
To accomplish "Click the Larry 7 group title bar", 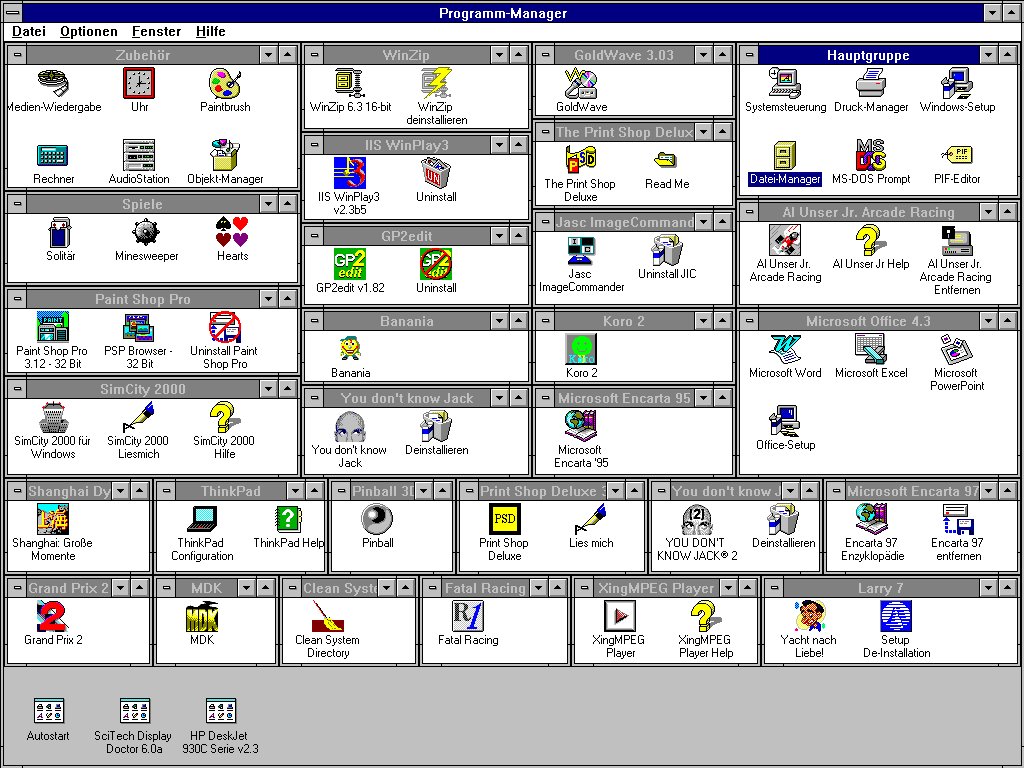I will pos(880,588).
